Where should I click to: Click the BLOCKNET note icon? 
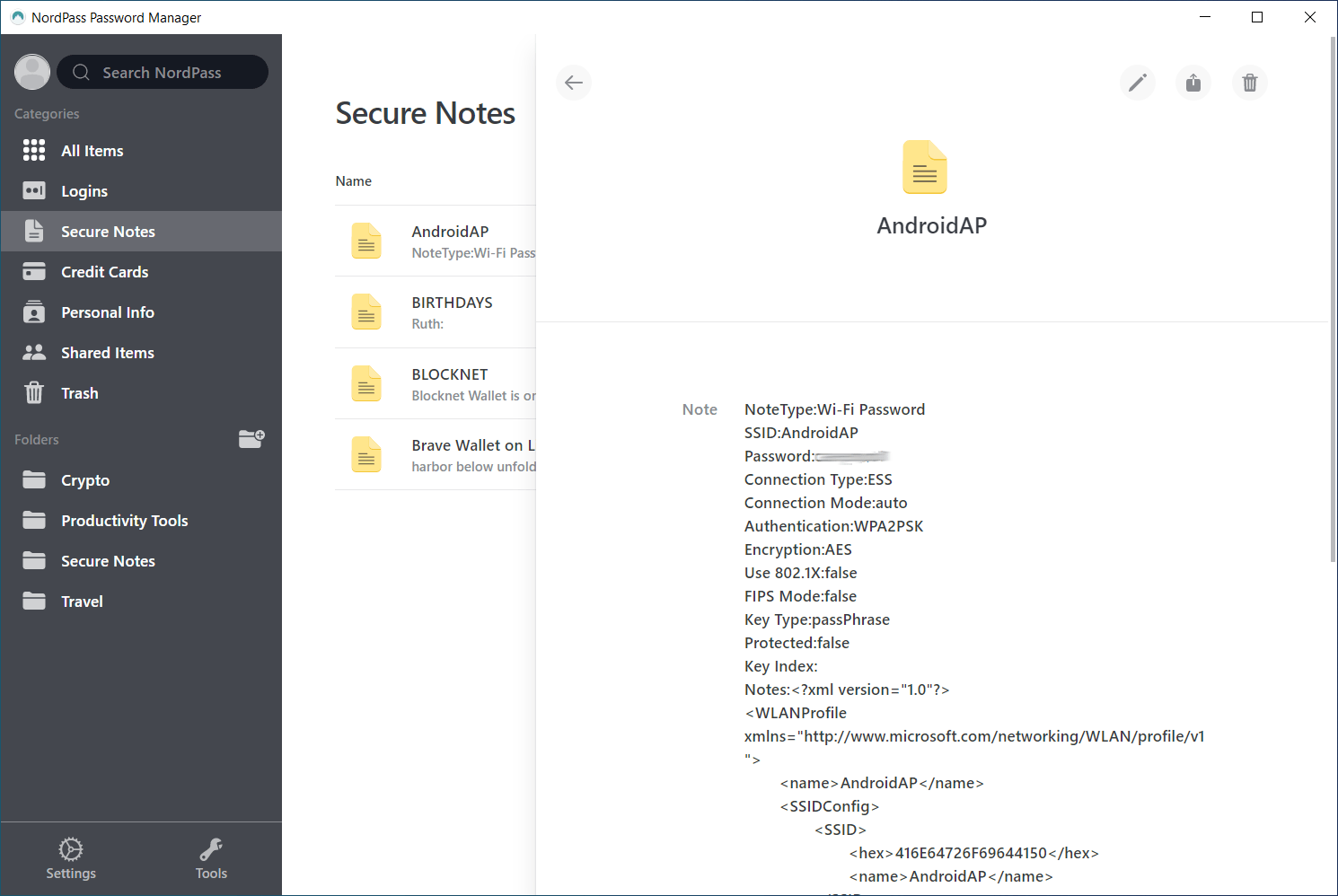(x=366, y=383)
